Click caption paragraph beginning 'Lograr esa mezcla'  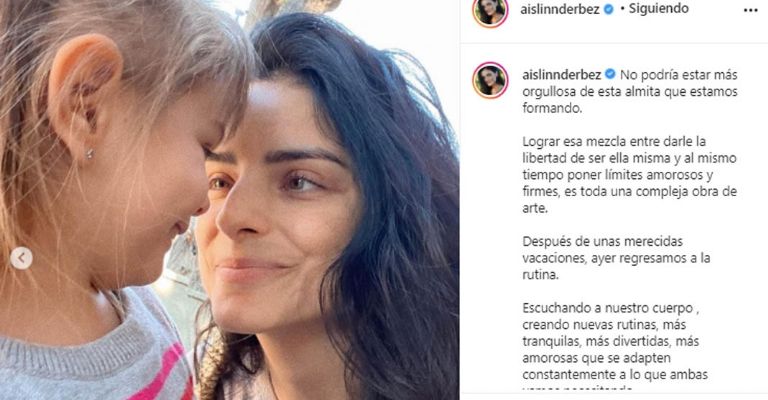tap(629, 175)
